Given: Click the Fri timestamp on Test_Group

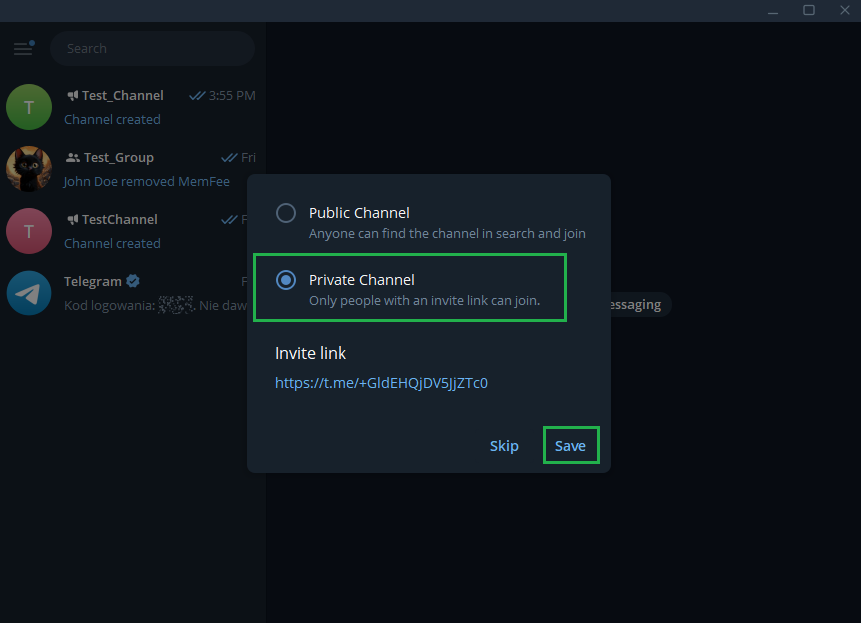Looking at the screenshot, I should (x=248, y=158).
